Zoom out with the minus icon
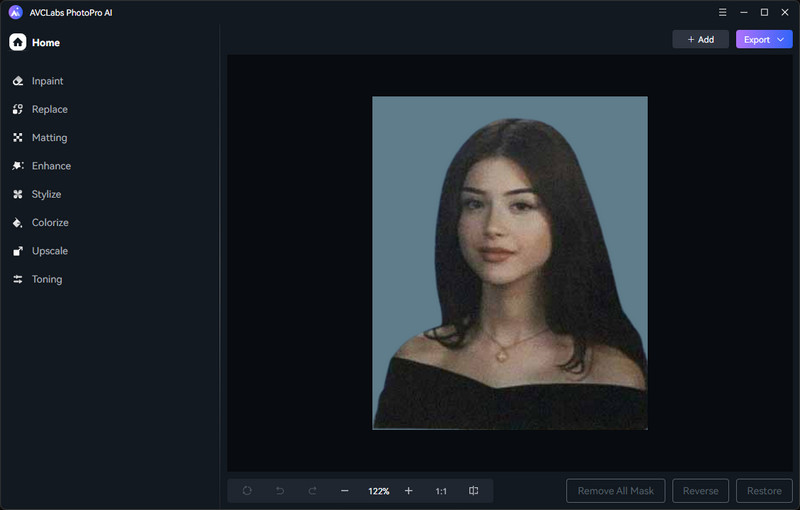Screen dimensions: 800x510 [x=345, y=491]
